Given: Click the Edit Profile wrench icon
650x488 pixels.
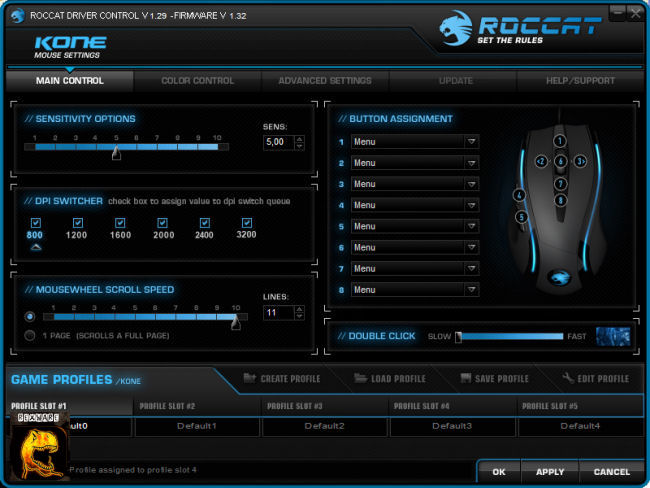Looking at the screenshot, I should tap(568, 378).
